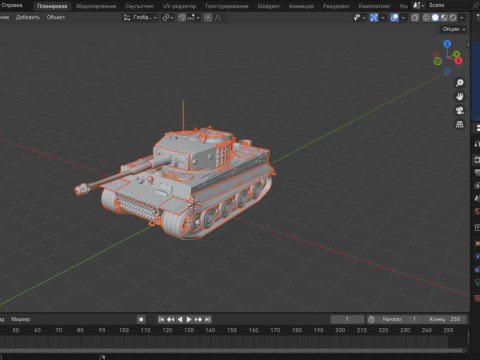
Task: Switch to the Композитинг workspace tab
Action: click(374, 6)
